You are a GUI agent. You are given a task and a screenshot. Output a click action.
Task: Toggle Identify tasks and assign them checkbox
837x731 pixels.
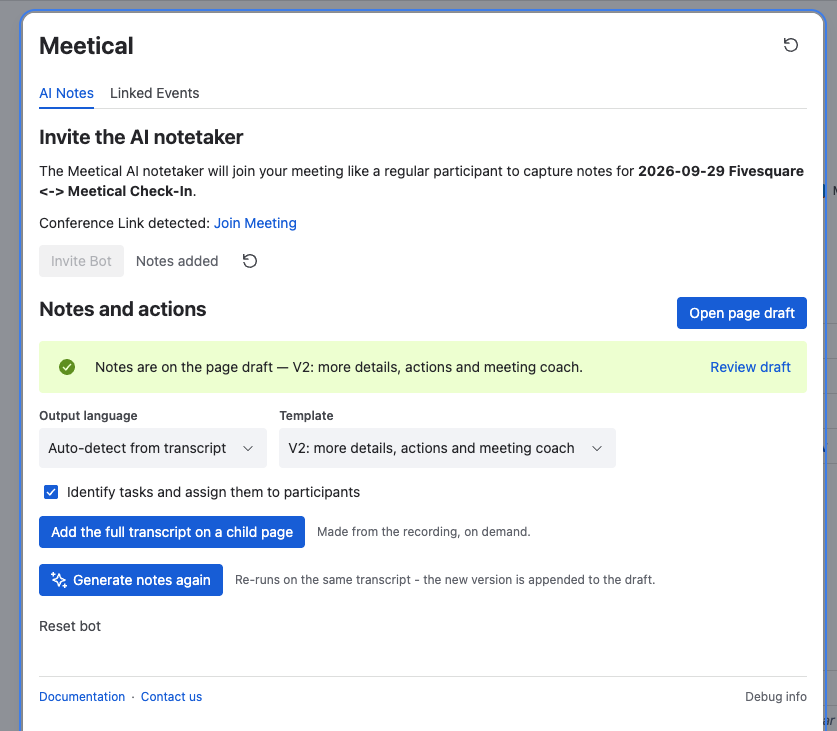click(51, 492)
